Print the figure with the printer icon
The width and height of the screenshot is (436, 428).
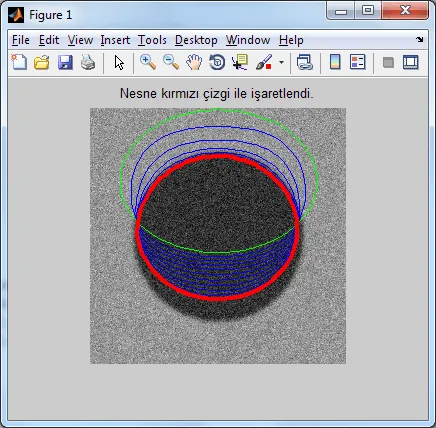click(x=88, y=62)
